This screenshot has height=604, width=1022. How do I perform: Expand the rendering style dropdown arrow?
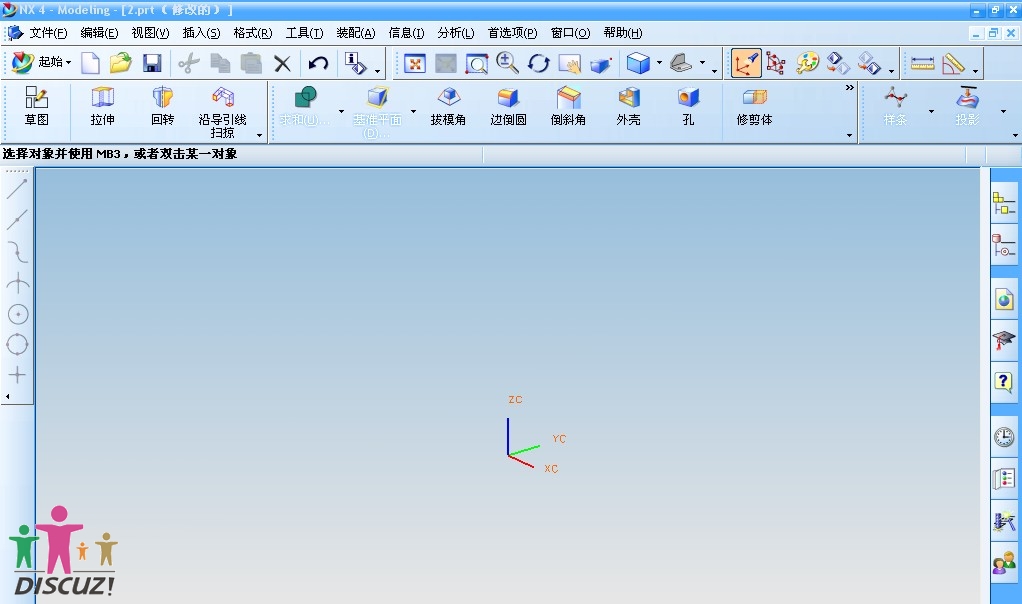click(659, 63)
